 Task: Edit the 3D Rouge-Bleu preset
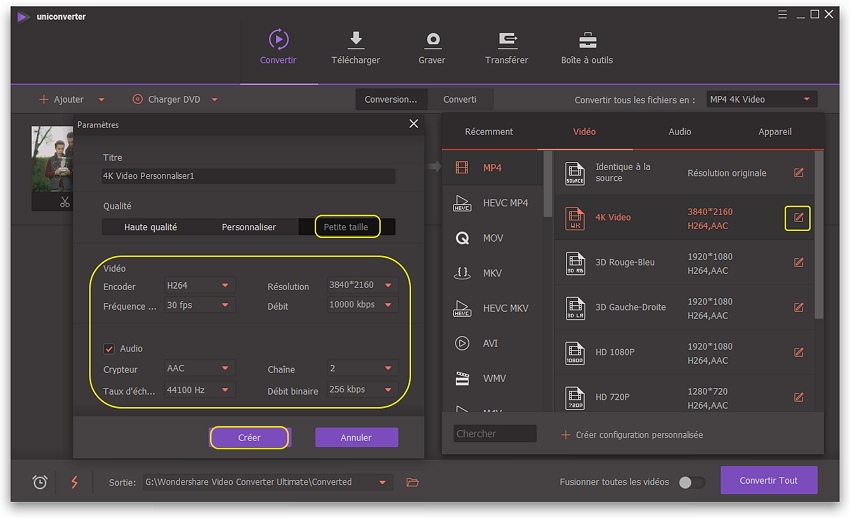799,263
